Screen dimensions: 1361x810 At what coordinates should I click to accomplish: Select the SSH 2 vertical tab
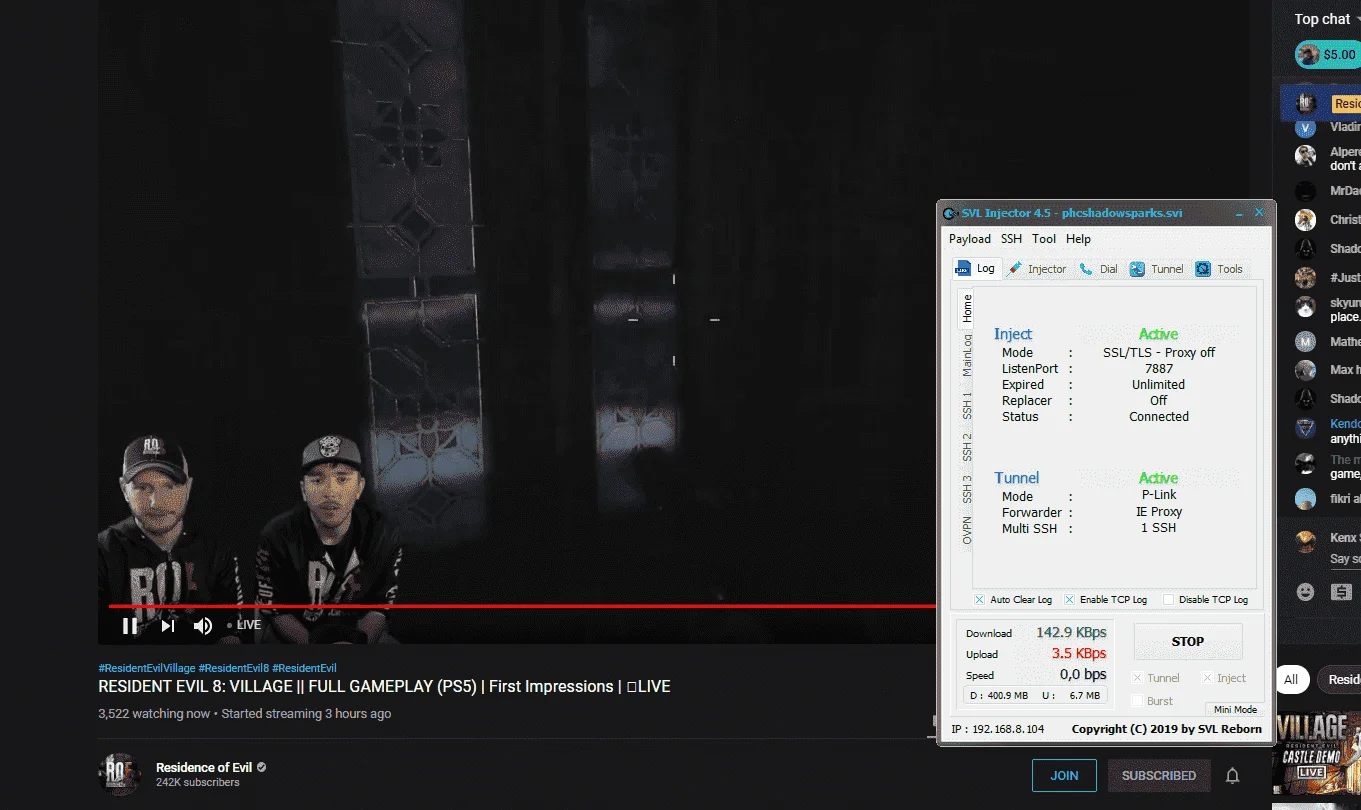[967, 448]
